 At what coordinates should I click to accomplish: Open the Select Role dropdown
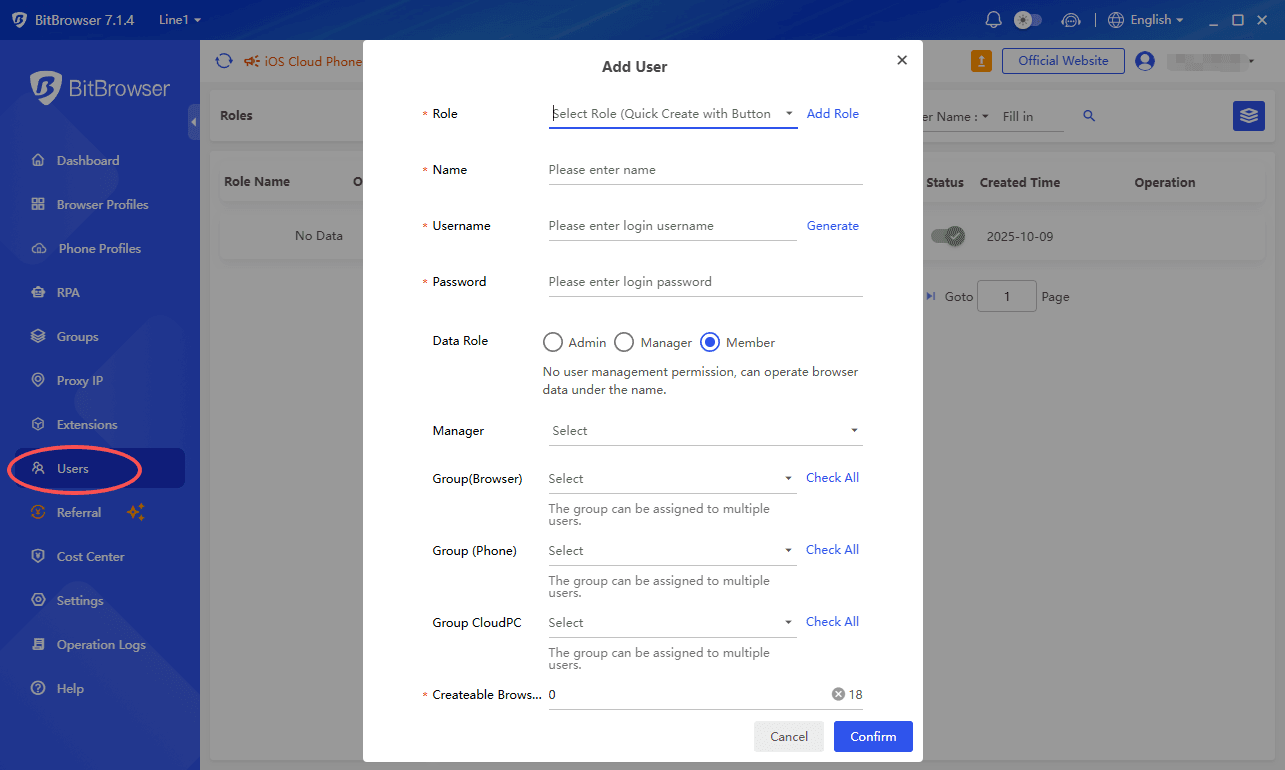[673, 114]
